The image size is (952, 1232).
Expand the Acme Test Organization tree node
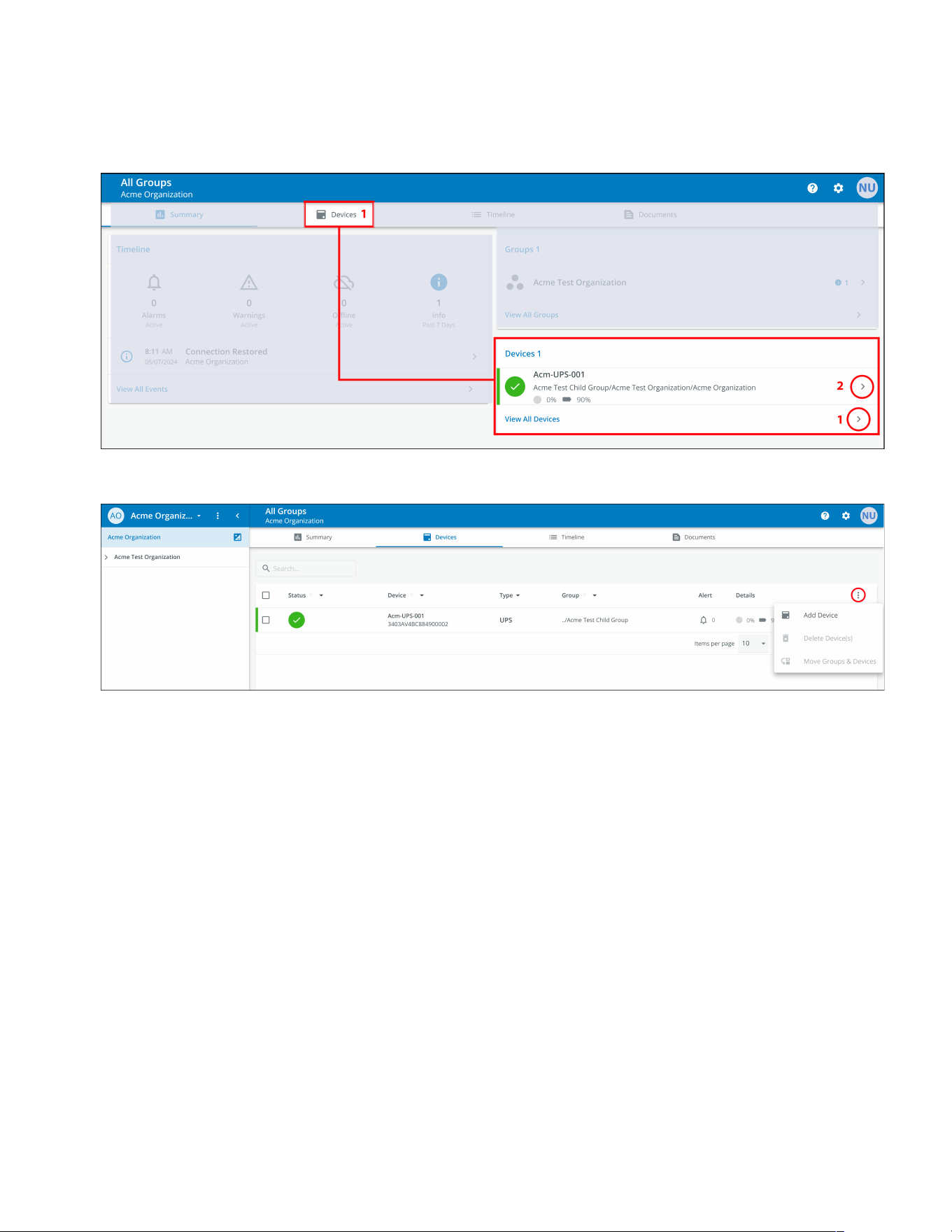(x=106, y=558)
